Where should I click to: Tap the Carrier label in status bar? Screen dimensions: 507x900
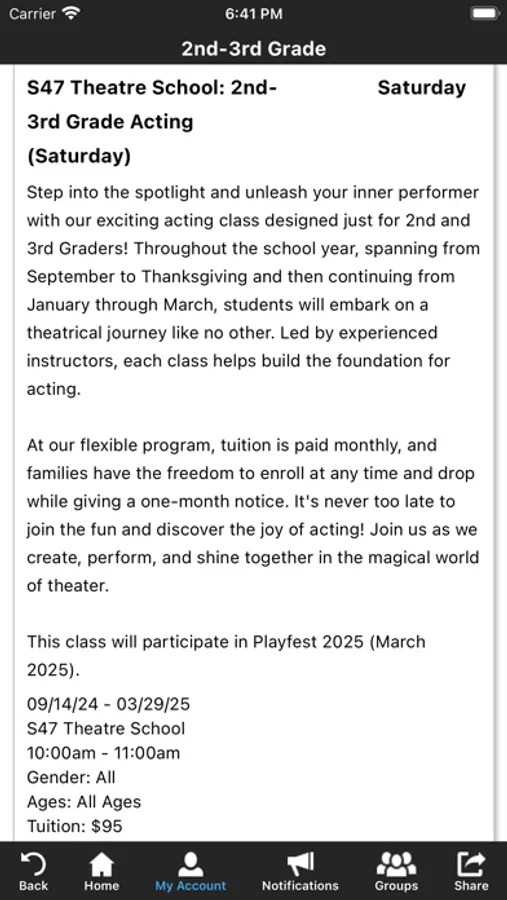(33, 14)
